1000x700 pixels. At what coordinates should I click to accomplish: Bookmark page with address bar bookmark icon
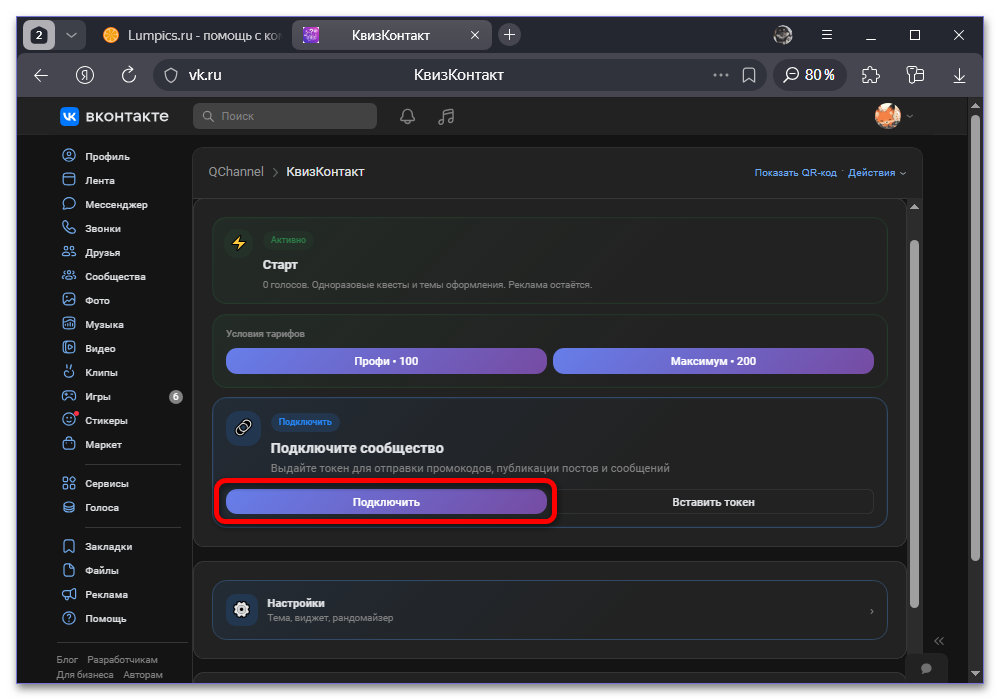point(749,75)
